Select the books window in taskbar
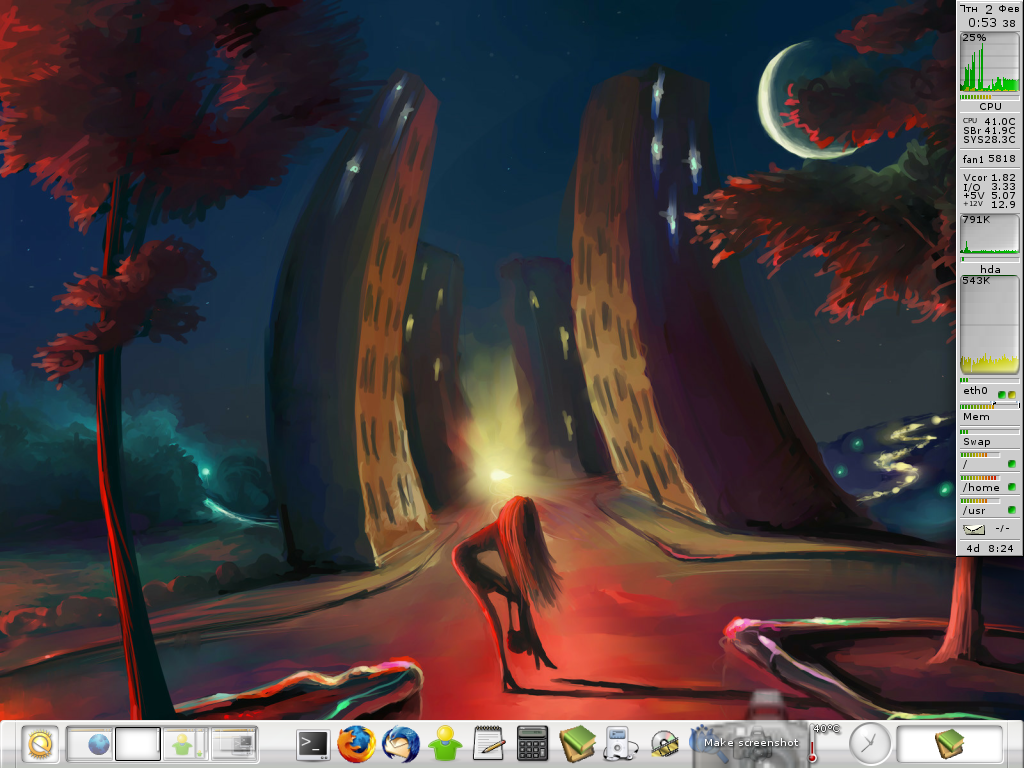Image resolution: width=1024 pixels, height=768 pixels. [949, 744]
